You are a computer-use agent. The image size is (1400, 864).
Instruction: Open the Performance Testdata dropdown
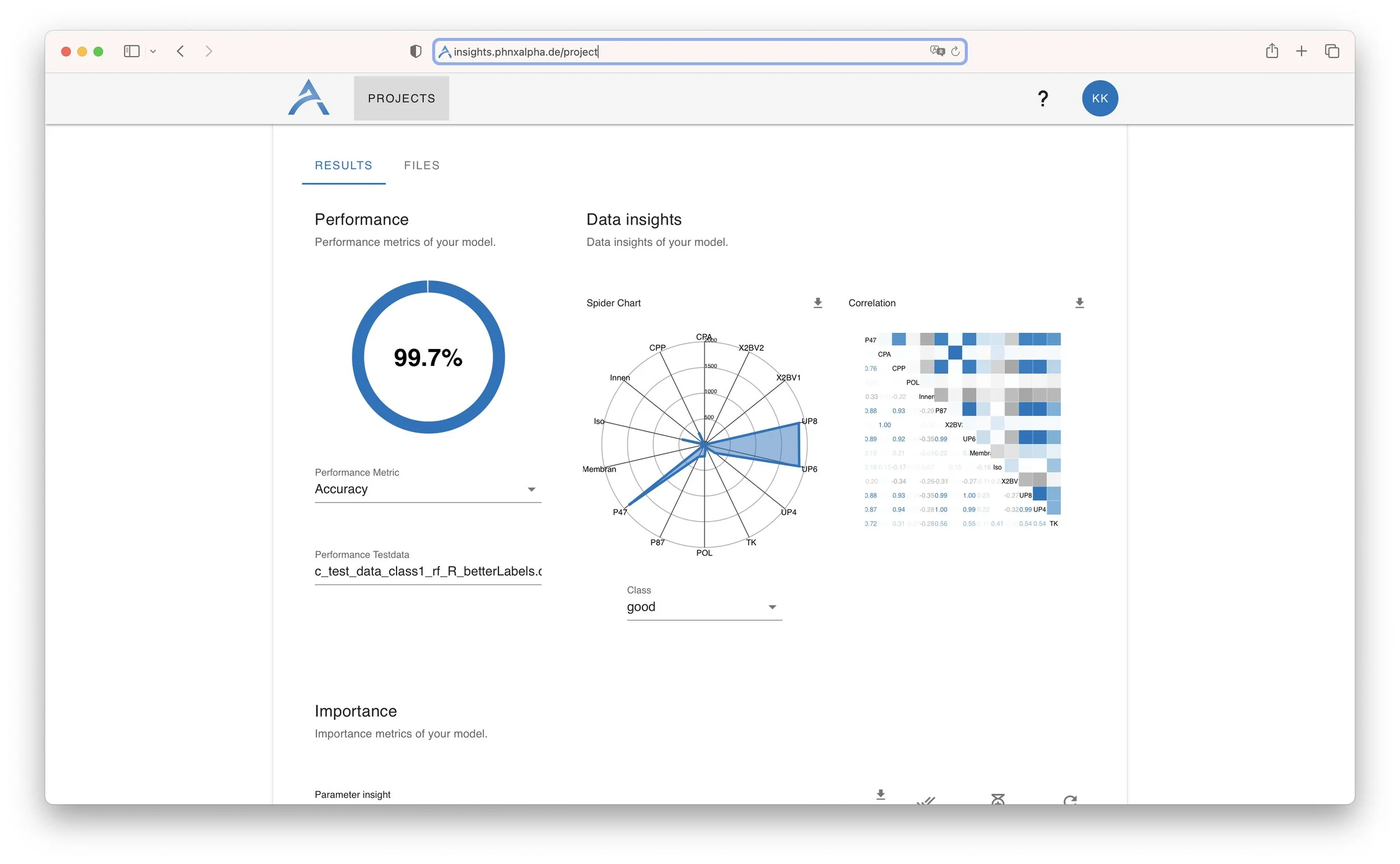tap(428, 572)
